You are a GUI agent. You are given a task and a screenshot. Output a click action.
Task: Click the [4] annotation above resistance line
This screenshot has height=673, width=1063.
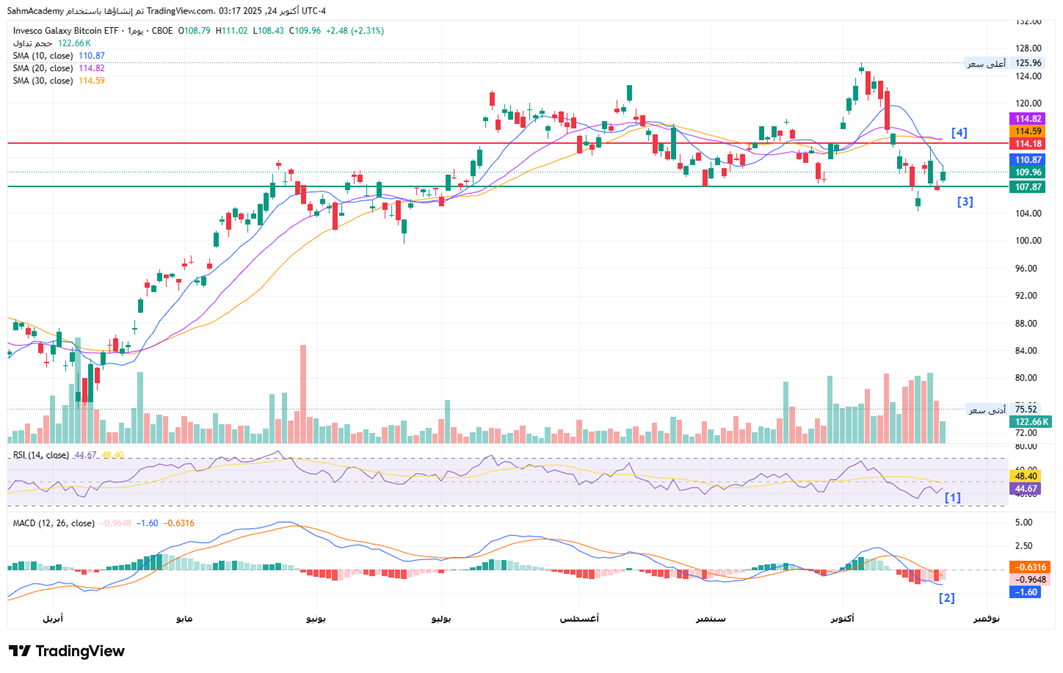[x=958, y=132]
